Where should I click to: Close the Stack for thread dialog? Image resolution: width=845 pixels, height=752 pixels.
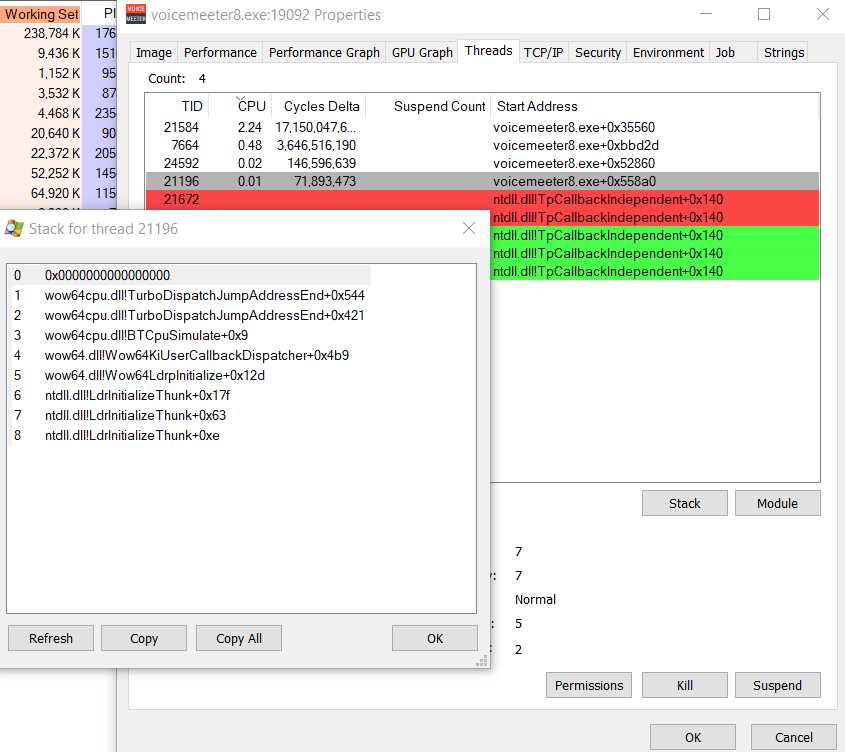(469, 228)
